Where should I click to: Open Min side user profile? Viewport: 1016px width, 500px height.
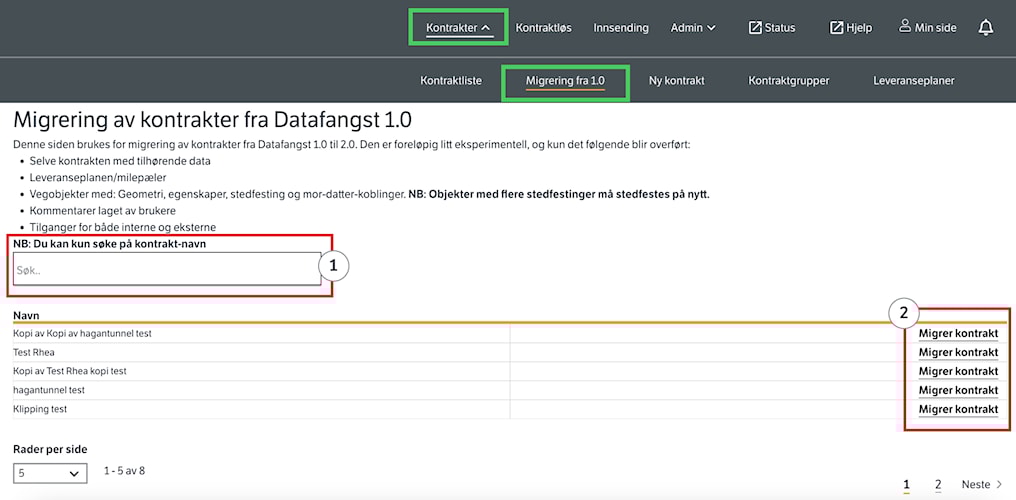click(927, 28)
